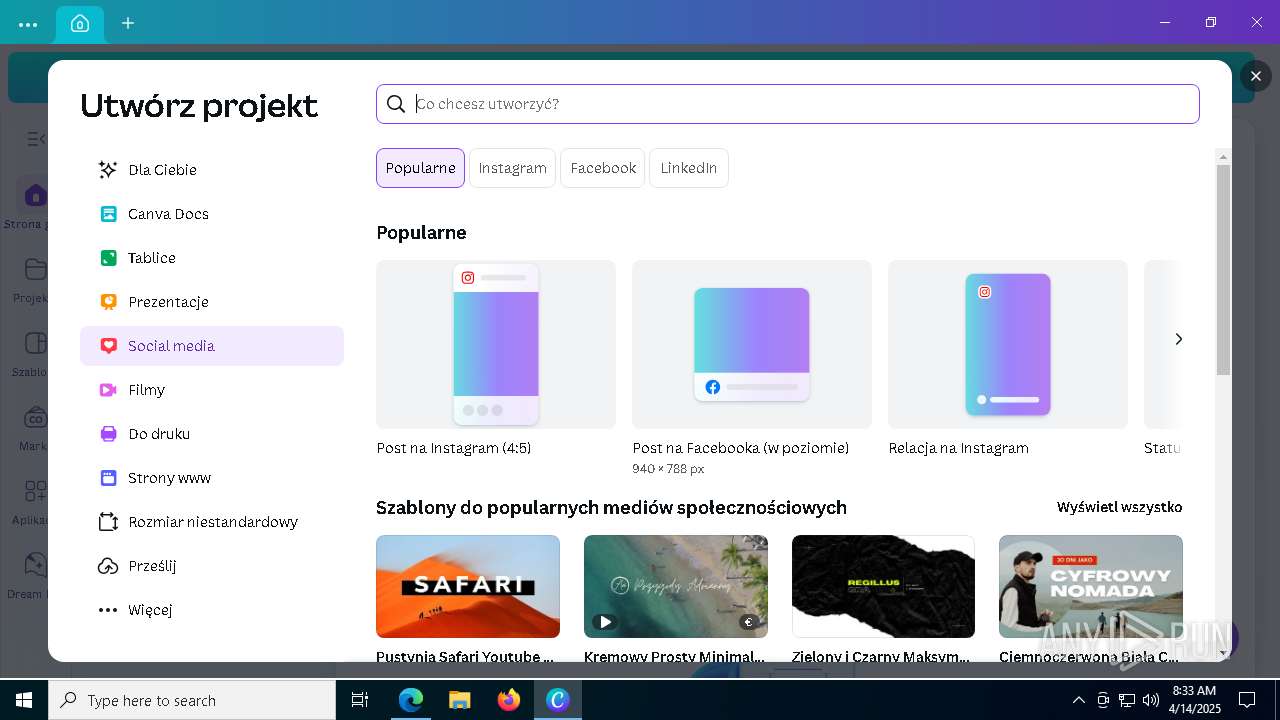Image resolution: width=1280 pixels, height=720 pixels.
Task: Click the 'Post na Facebooka (w poziomie)' label
Action: click(740, 448)
